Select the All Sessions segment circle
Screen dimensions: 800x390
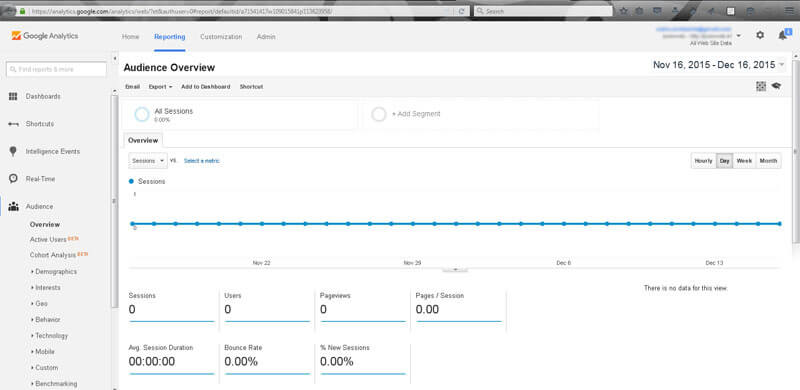(141, 114)
